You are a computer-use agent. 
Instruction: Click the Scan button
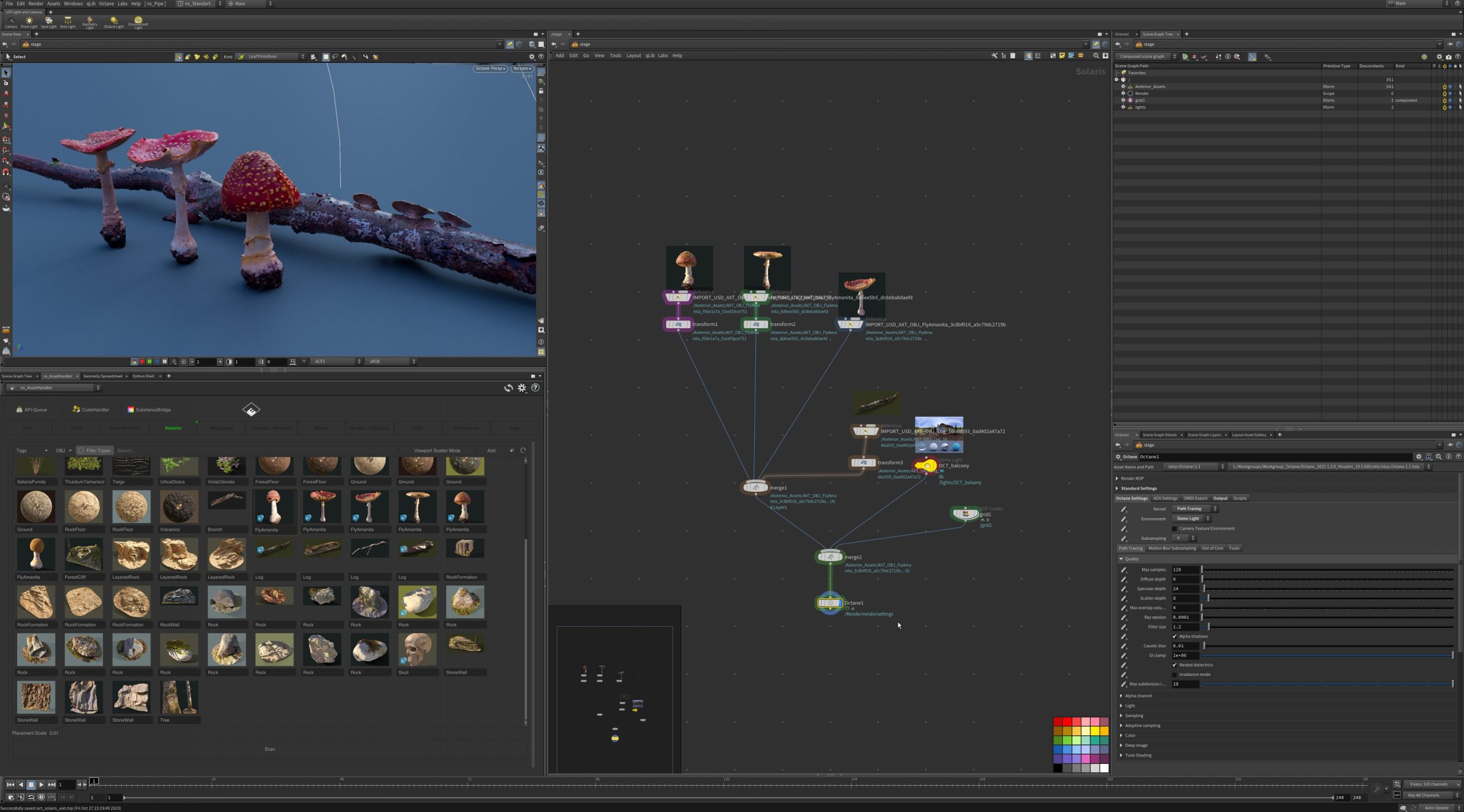click(270, 749)
